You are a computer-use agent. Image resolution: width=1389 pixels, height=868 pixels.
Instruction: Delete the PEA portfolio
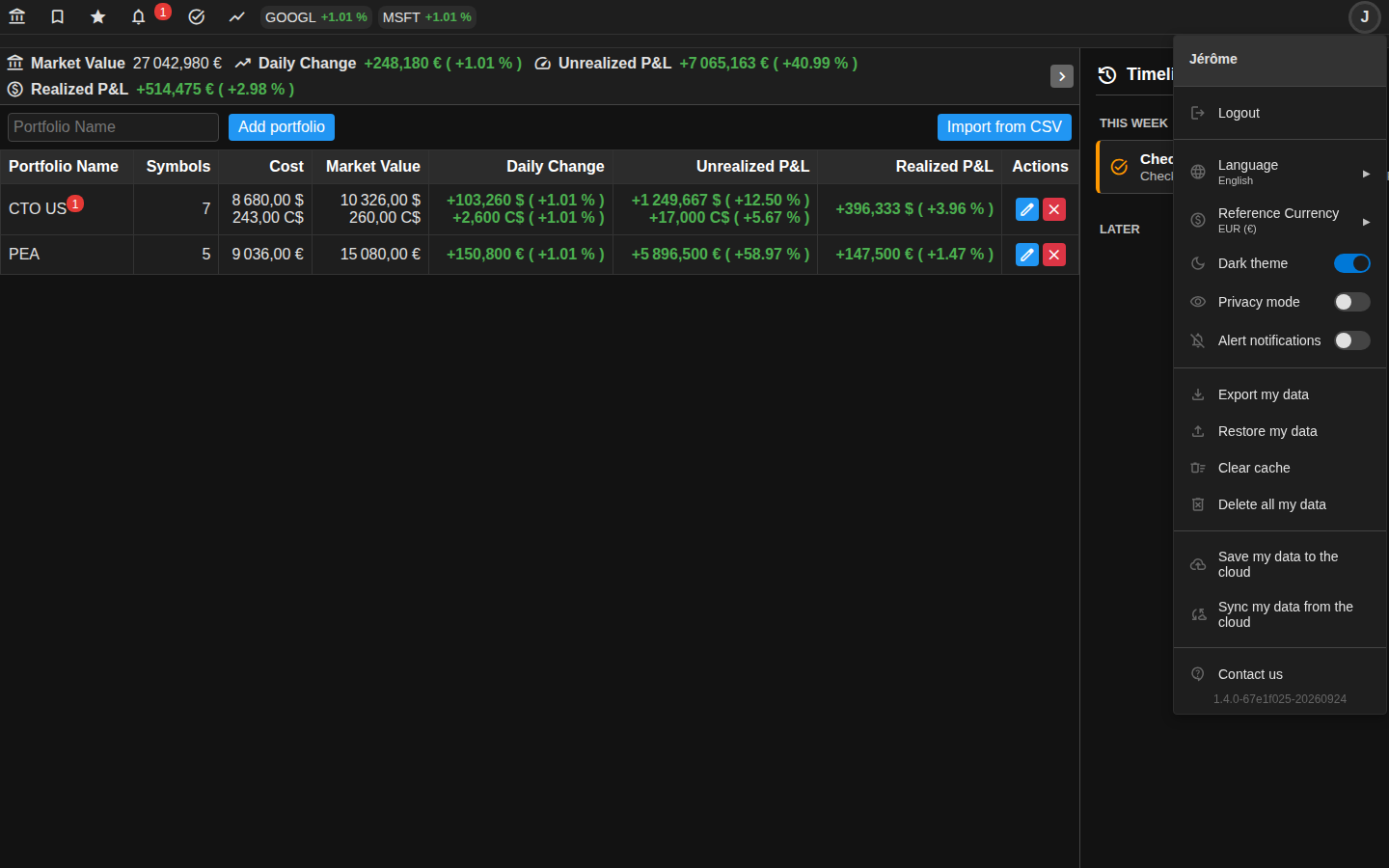[1054, 255]
